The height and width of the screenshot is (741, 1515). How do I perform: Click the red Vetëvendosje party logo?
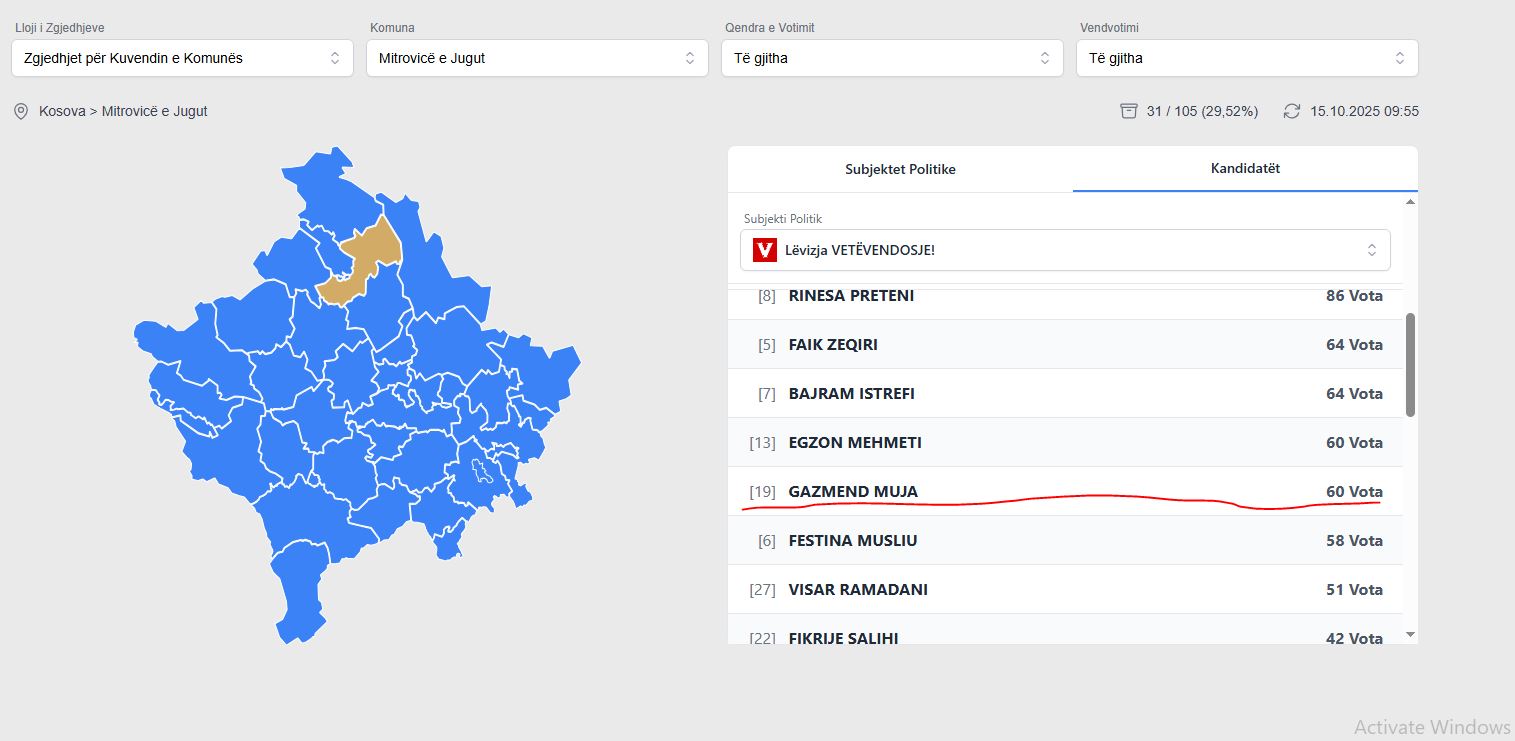tap(765, 250)
